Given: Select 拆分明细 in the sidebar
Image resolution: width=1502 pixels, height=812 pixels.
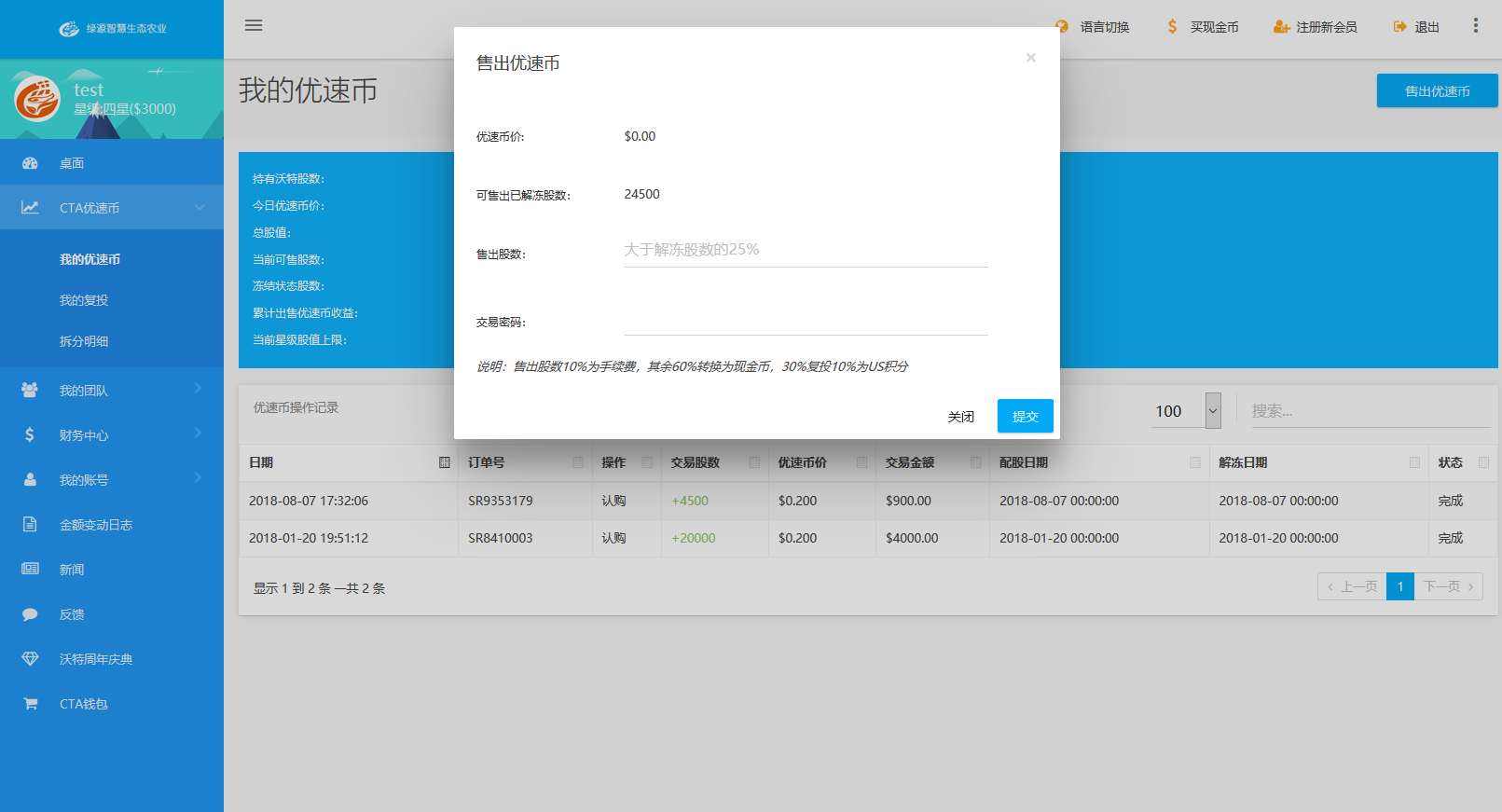Looking at the screenshot, I should [x=84, y=341].
